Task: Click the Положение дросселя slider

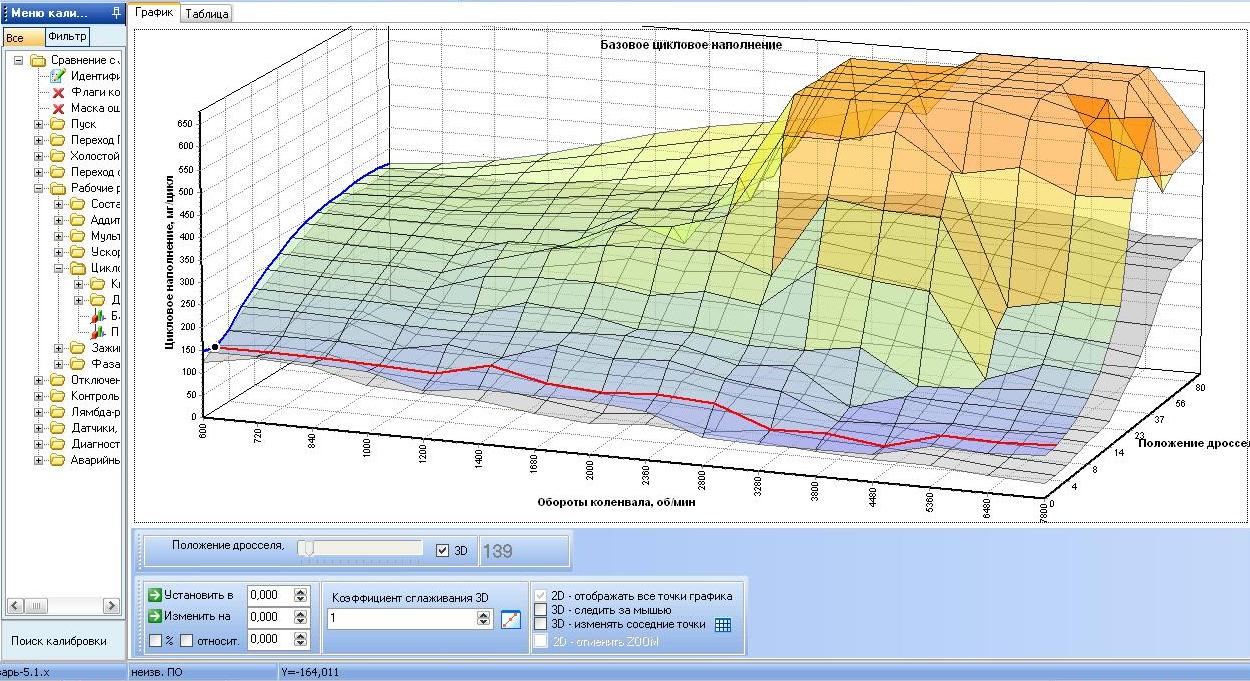Action: click(364, 548)
